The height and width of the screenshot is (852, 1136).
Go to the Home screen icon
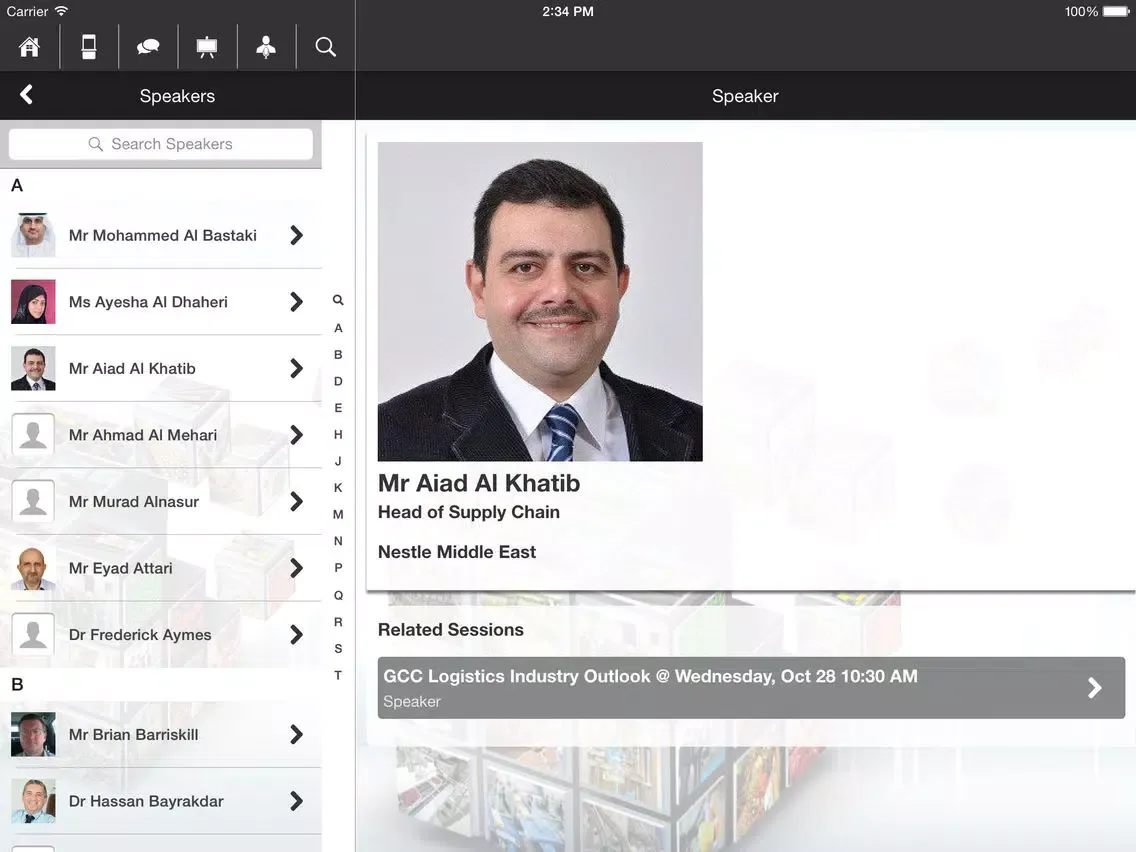pyautogui.click(x=29, y=47)
